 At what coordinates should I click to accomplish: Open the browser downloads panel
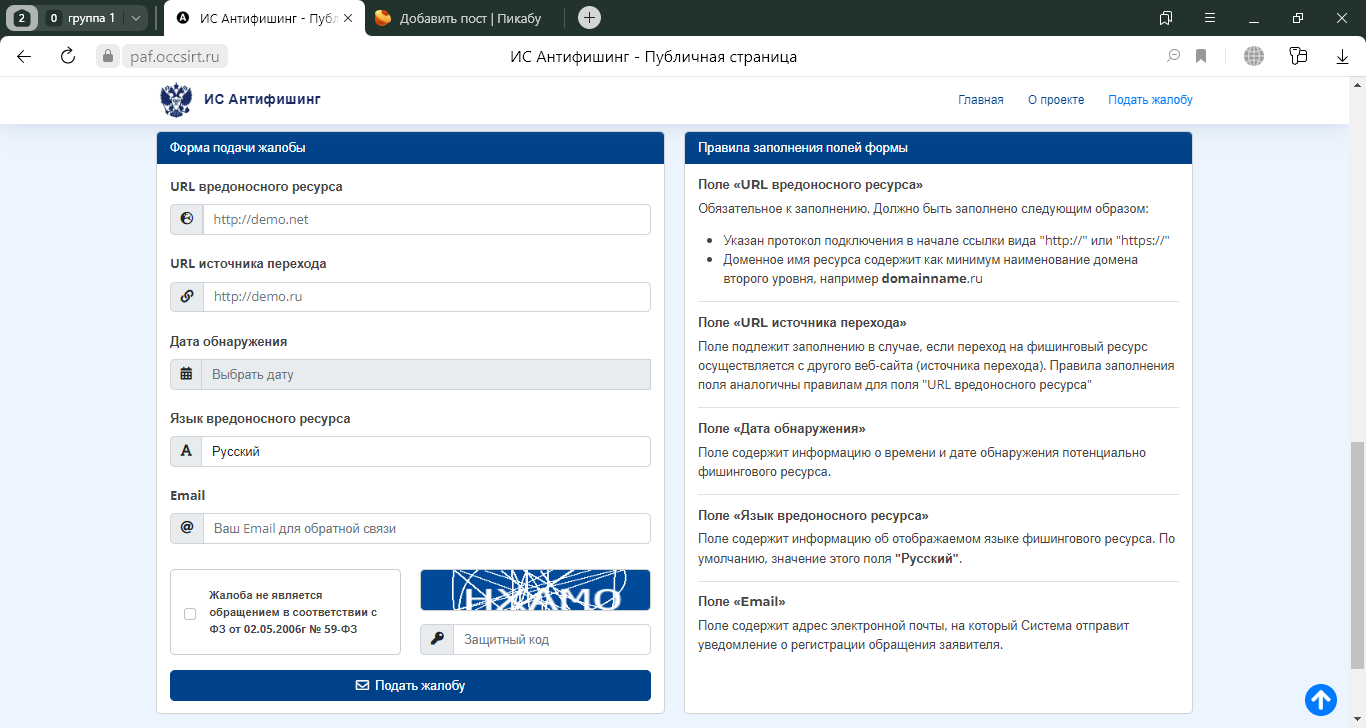(1343, 57)
